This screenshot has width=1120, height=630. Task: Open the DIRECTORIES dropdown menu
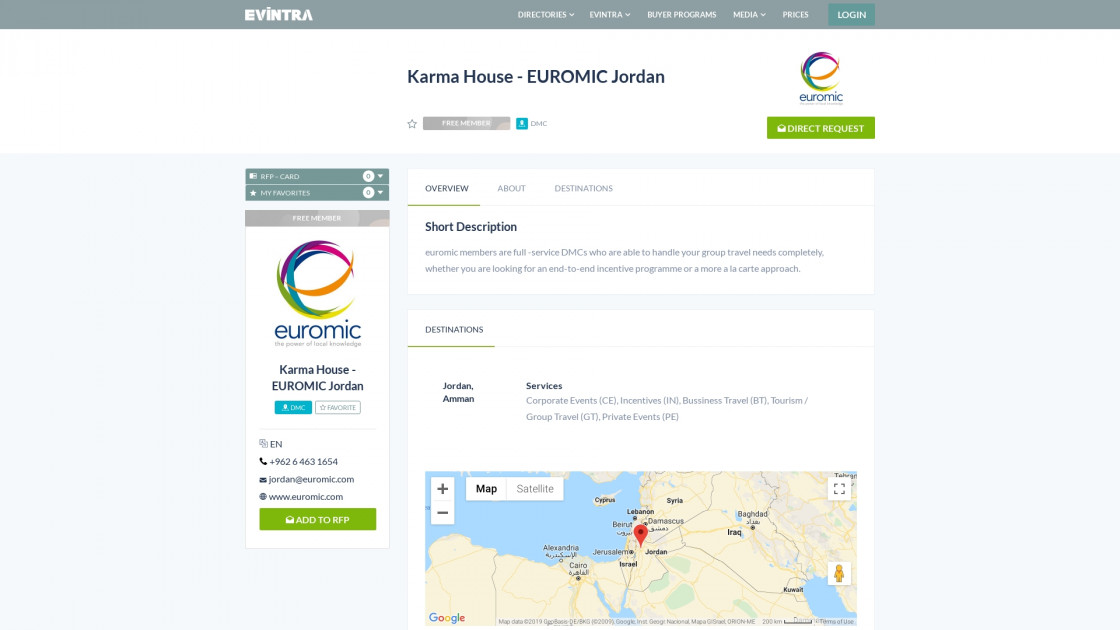(x=545, y=14)
